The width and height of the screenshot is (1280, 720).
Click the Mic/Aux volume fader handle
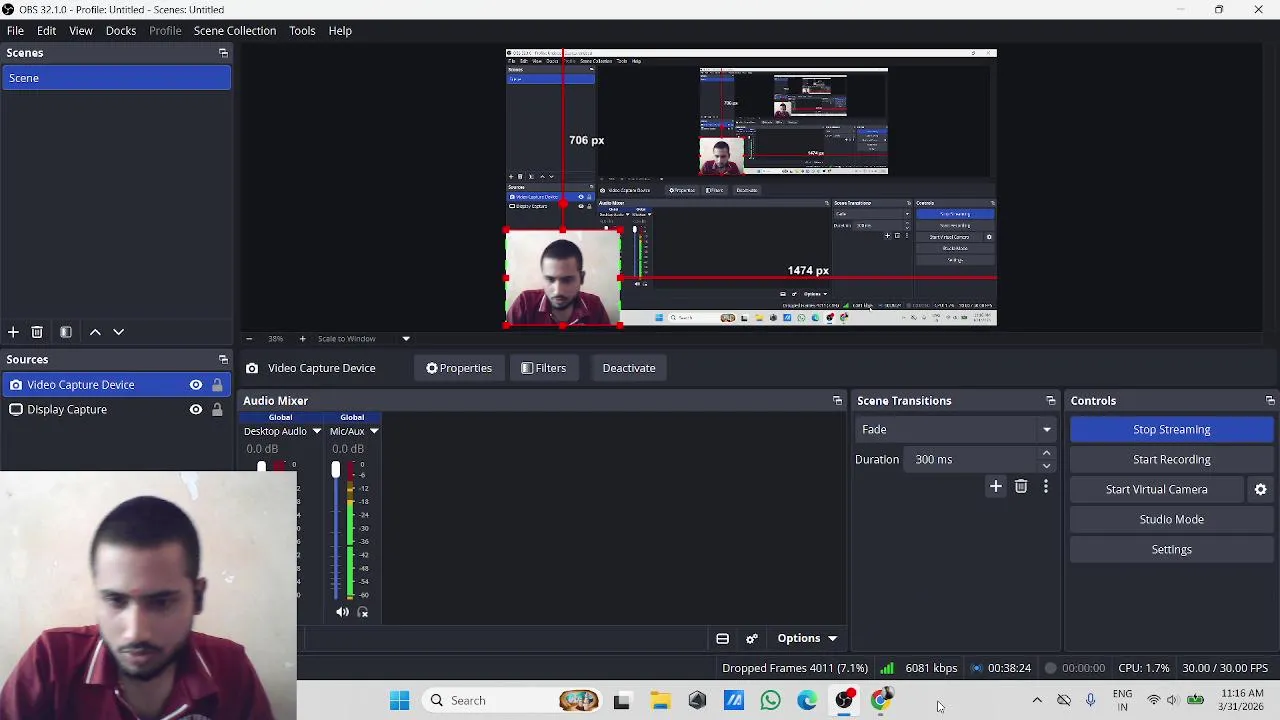tap(335, 469)
